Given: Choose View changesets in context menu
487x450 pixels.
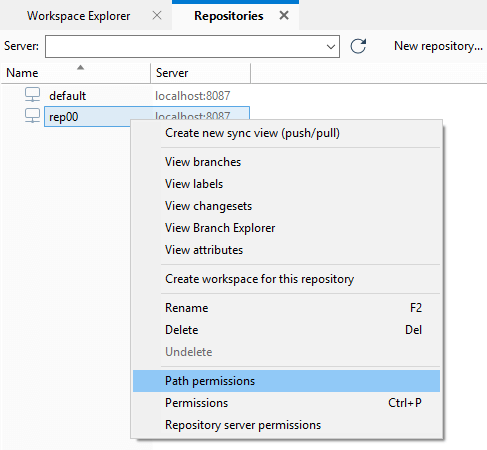Looking at the screenshot, I should coord(286,206).
